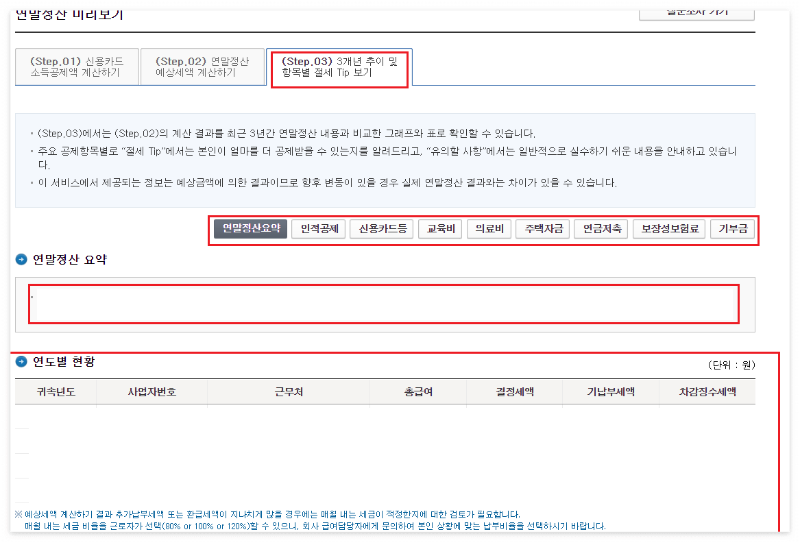Click the 사업자번호 column header
This screenshot has width=800, height=542.
(x=152, y=392)
